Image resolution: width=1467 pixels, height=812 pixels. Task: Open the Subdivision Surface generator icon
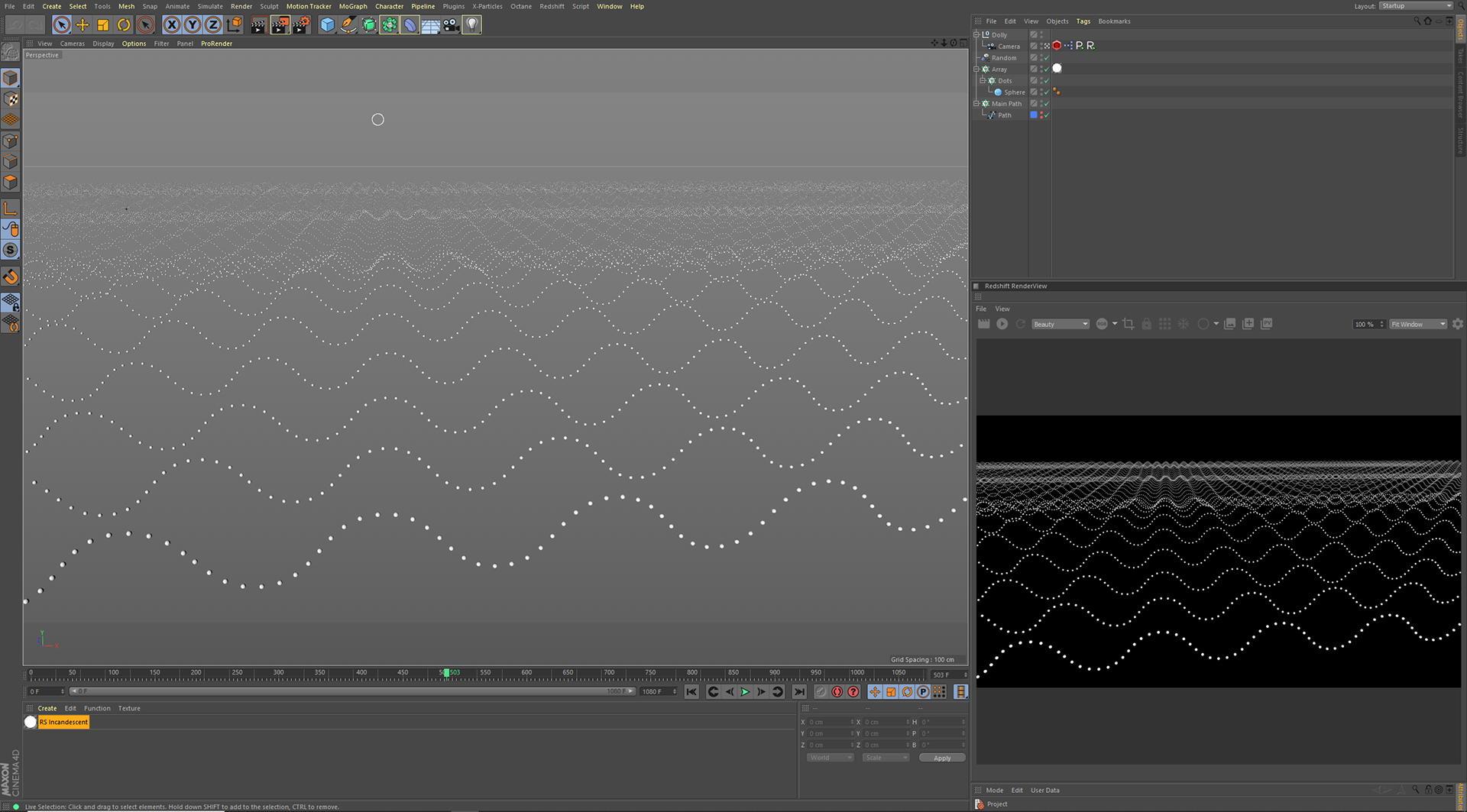pyautogui.click(x=369, y=25)
